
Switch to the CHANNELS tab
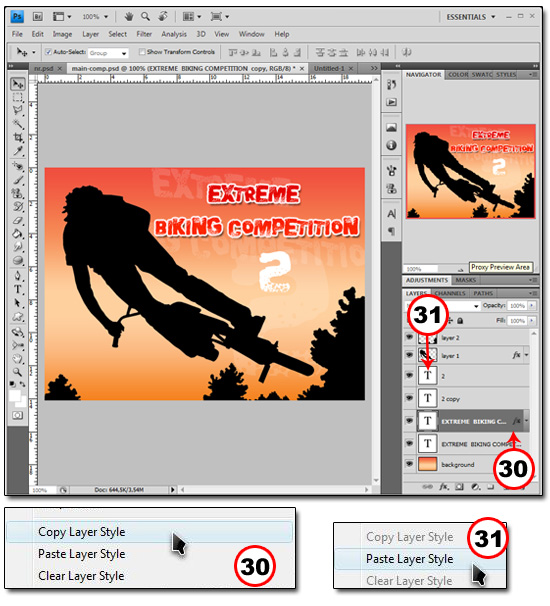point(450,293)
